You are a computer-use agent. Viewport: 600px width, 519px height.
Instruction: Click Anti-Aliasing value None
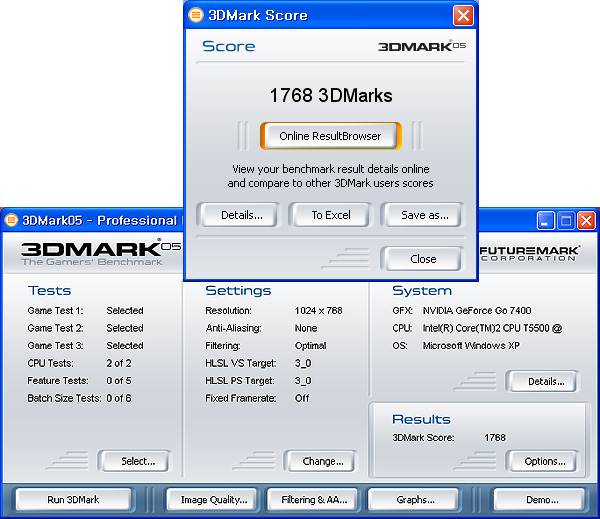tap(306, 328)
